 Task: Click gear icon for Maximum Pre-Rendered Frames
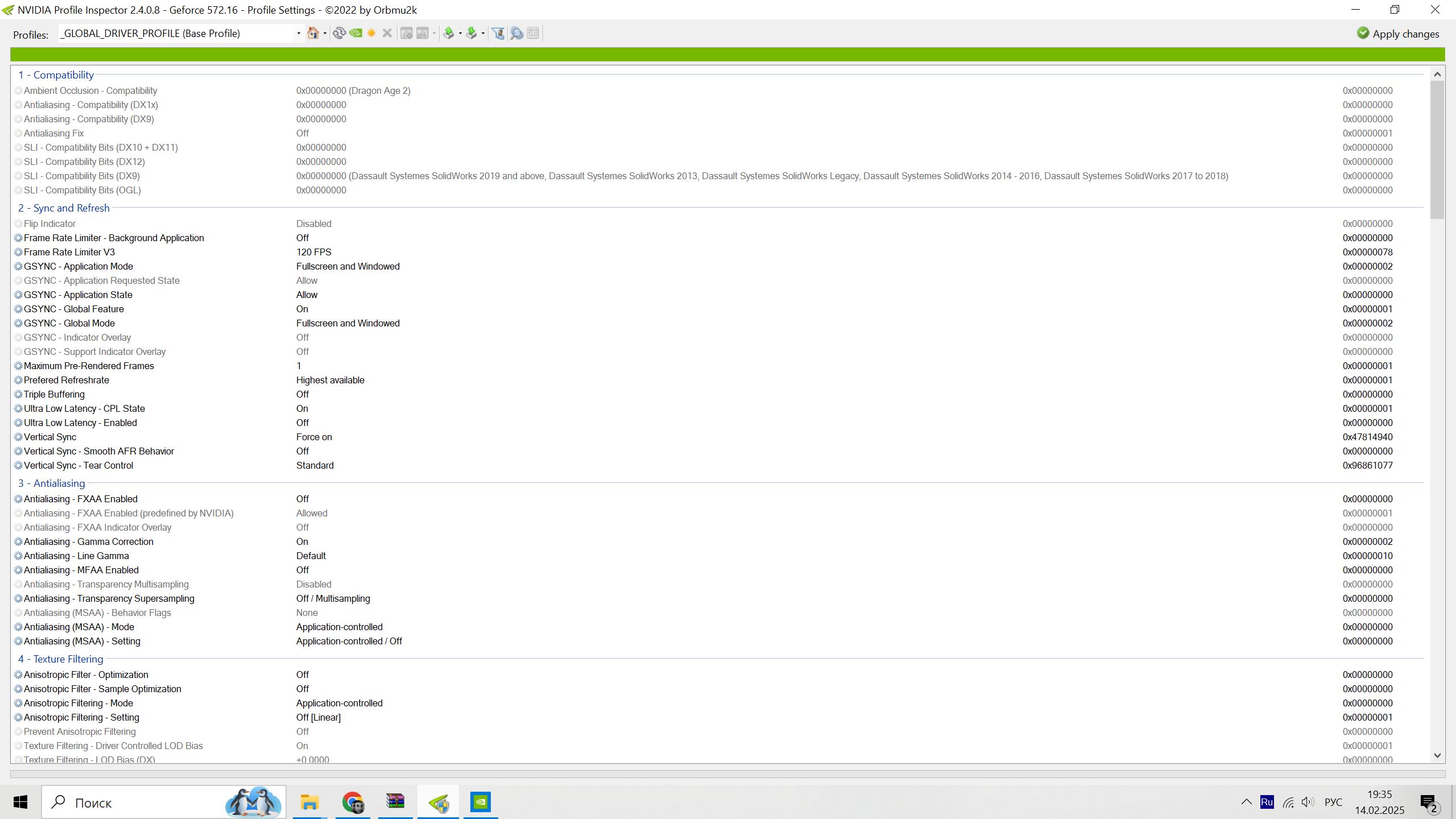[x=18, y=366]
